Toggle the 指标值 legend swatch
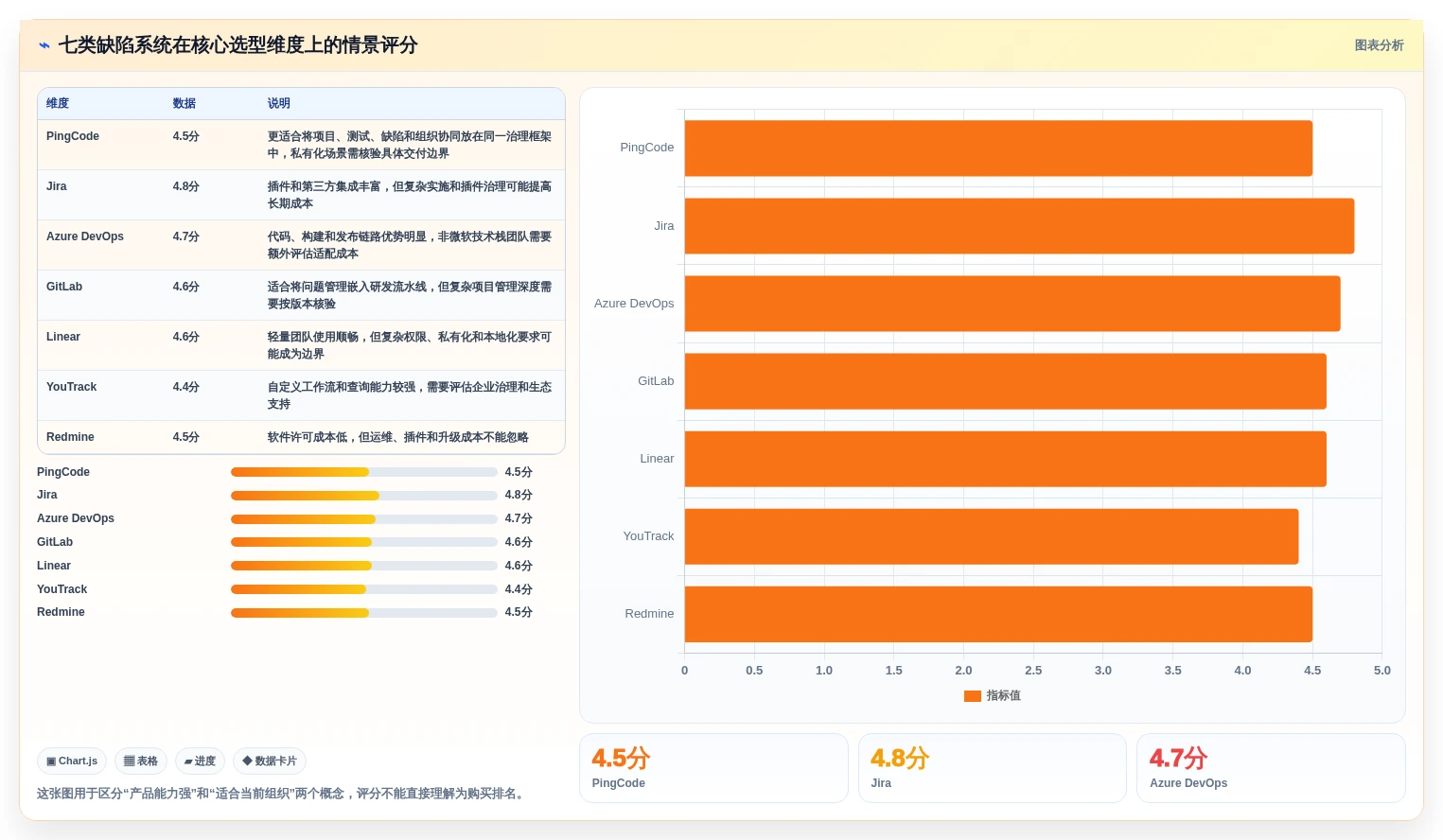1443x840 pixels. click(x=972, y=695)
